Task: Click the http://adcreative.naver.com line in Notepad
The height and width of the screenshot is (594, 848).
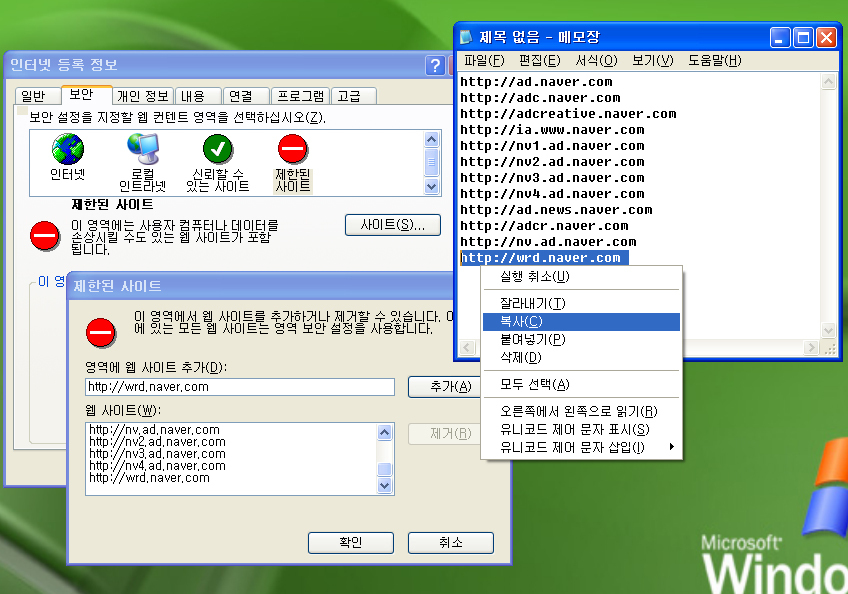Action: pyautogui.click(x=568, y=114)
